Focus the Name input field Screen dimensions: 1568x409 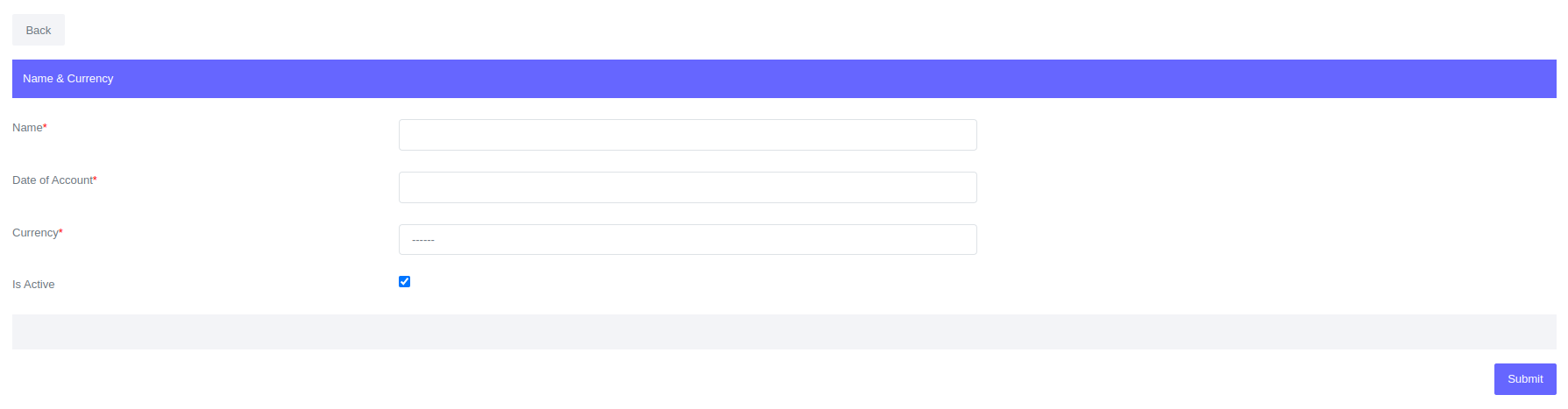pyautogui.click(x=687, y=135)
